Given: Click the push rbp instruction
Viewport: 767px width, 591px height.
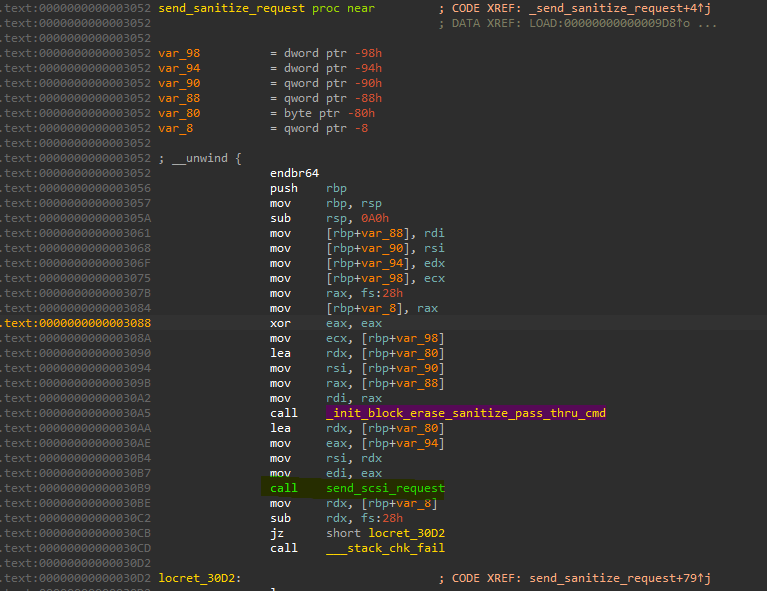Looking at the screenshot, I should pos(308,188).
